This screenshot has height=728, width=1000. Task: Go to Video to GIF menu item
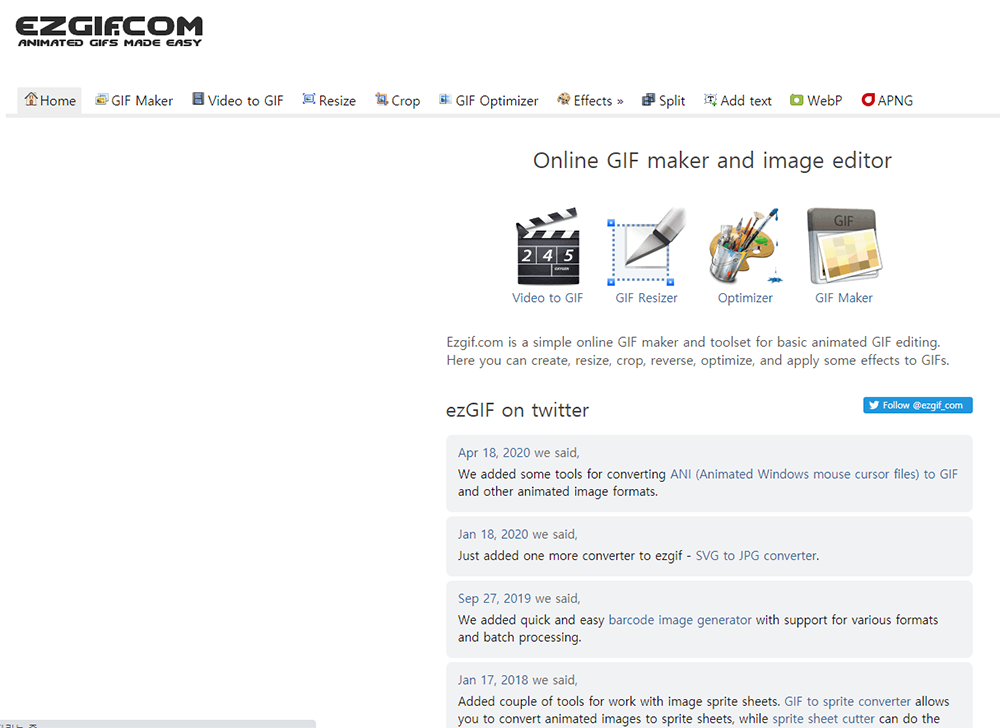[238, 101]
